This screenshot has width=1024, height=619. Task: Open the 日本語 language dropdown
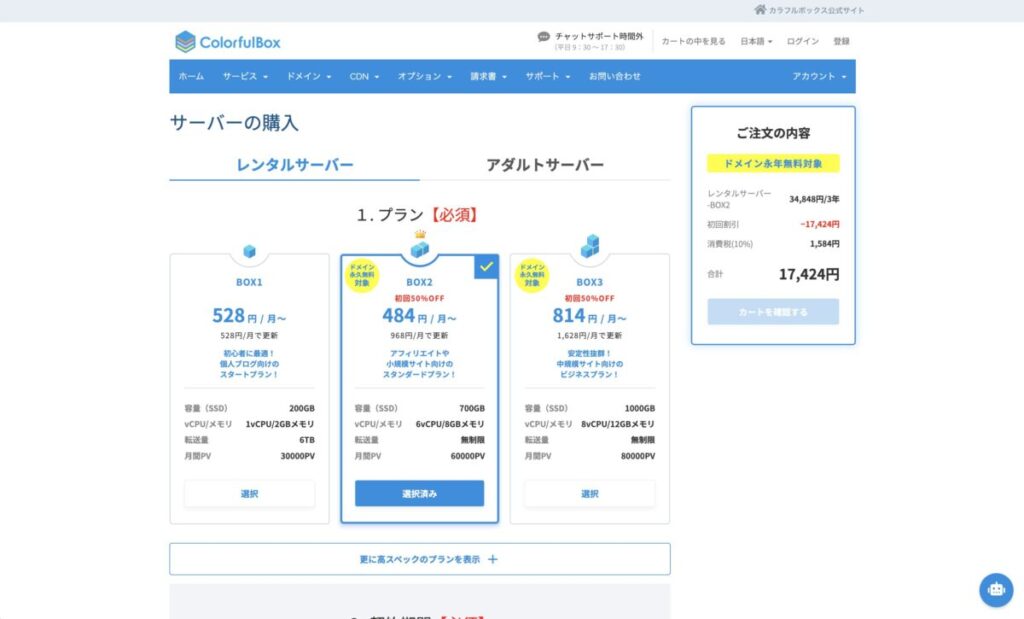click(x=755, y=42)
